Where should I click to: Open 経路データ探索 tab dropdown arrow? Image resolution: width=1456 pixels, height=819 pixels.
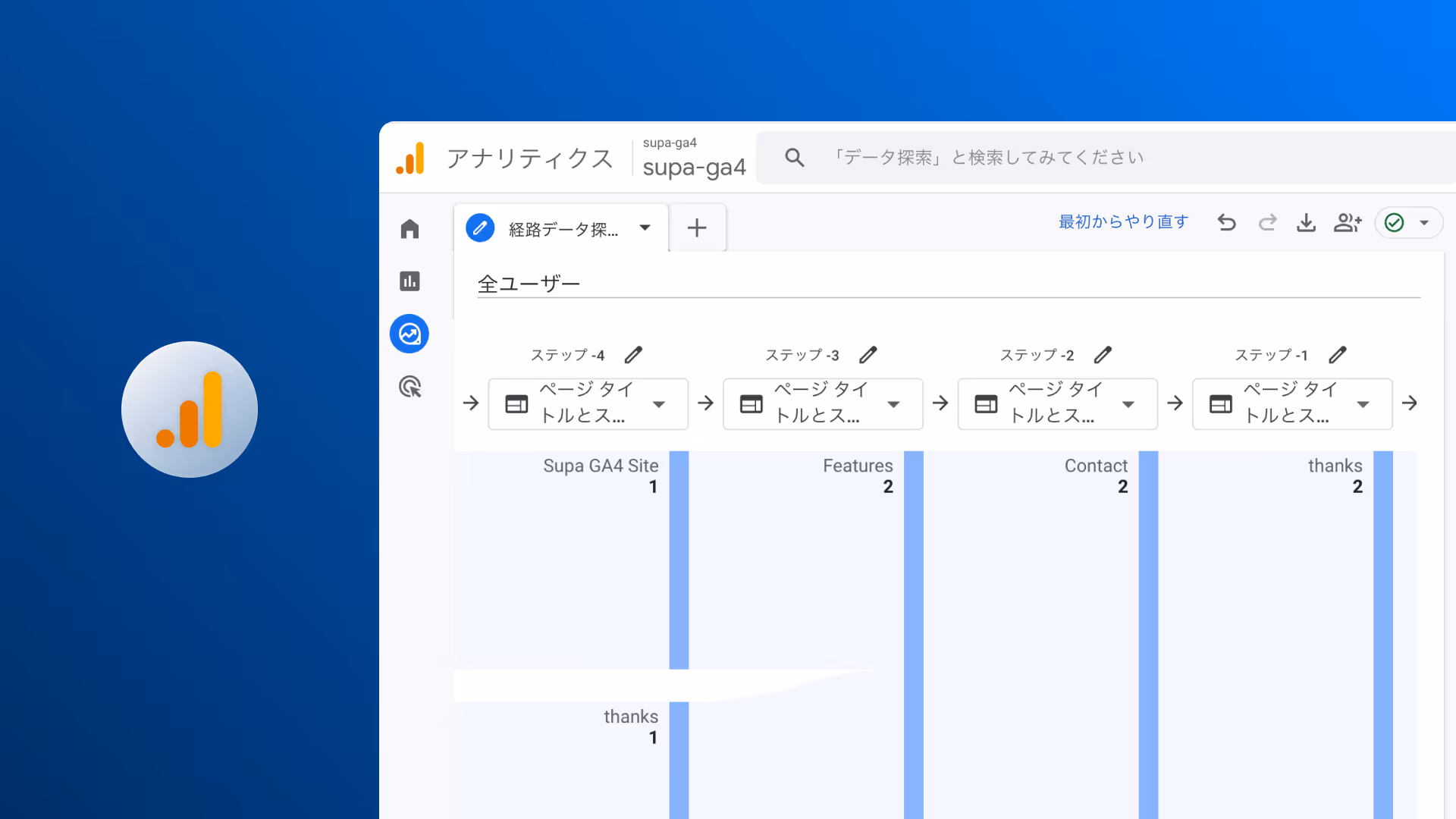click(x=645, y=227)
